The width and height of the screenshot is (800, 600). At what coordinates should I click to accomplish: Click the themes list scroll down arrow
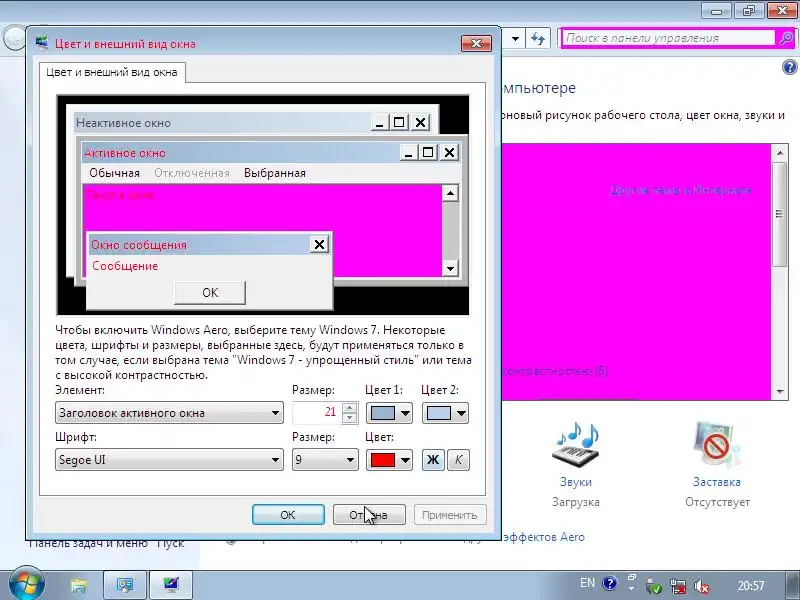(780, 392)
